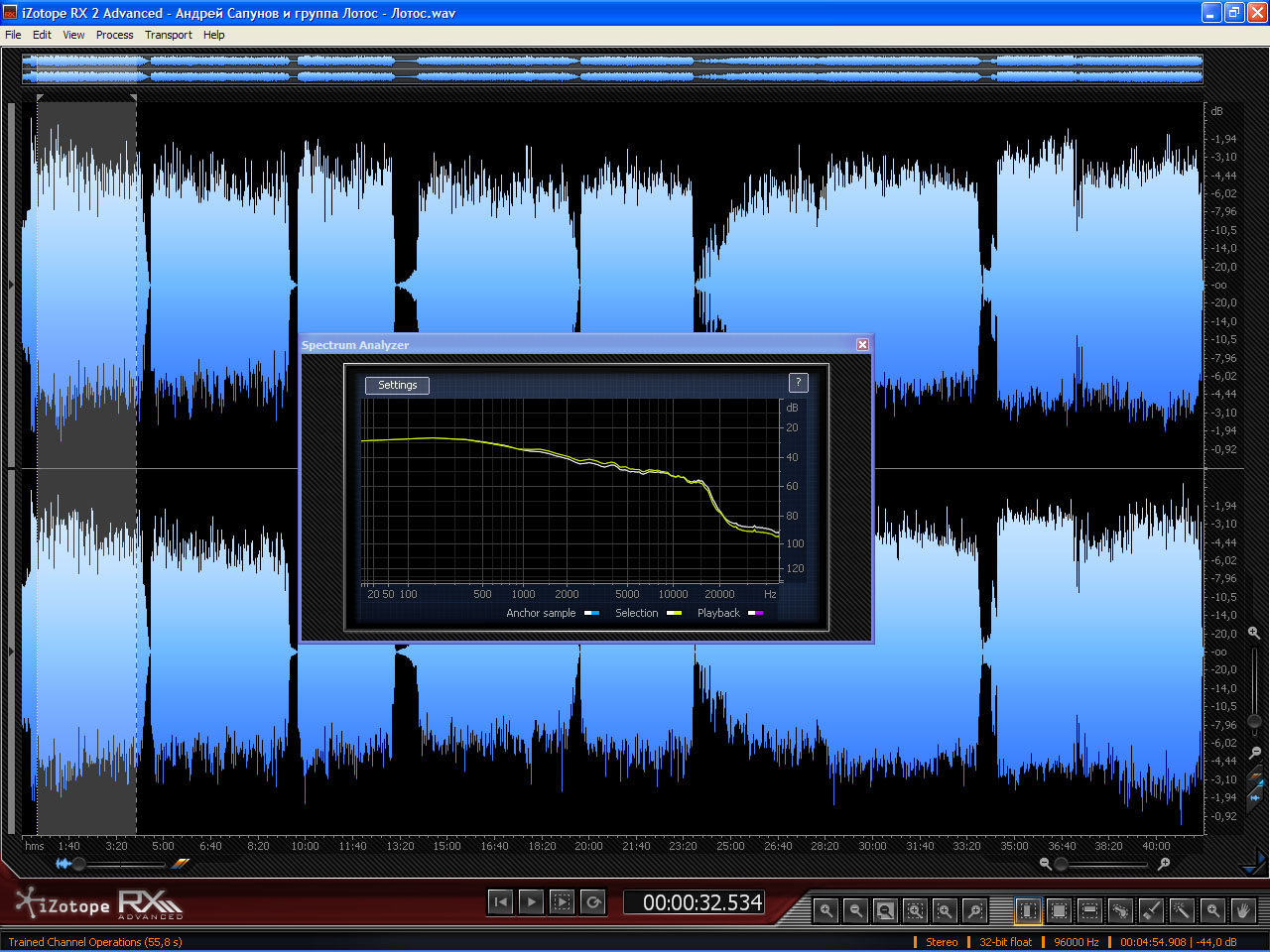Click the application icon in title bar
The width and height of the screenshot is (1270, 952).
[x=10, y=13]
